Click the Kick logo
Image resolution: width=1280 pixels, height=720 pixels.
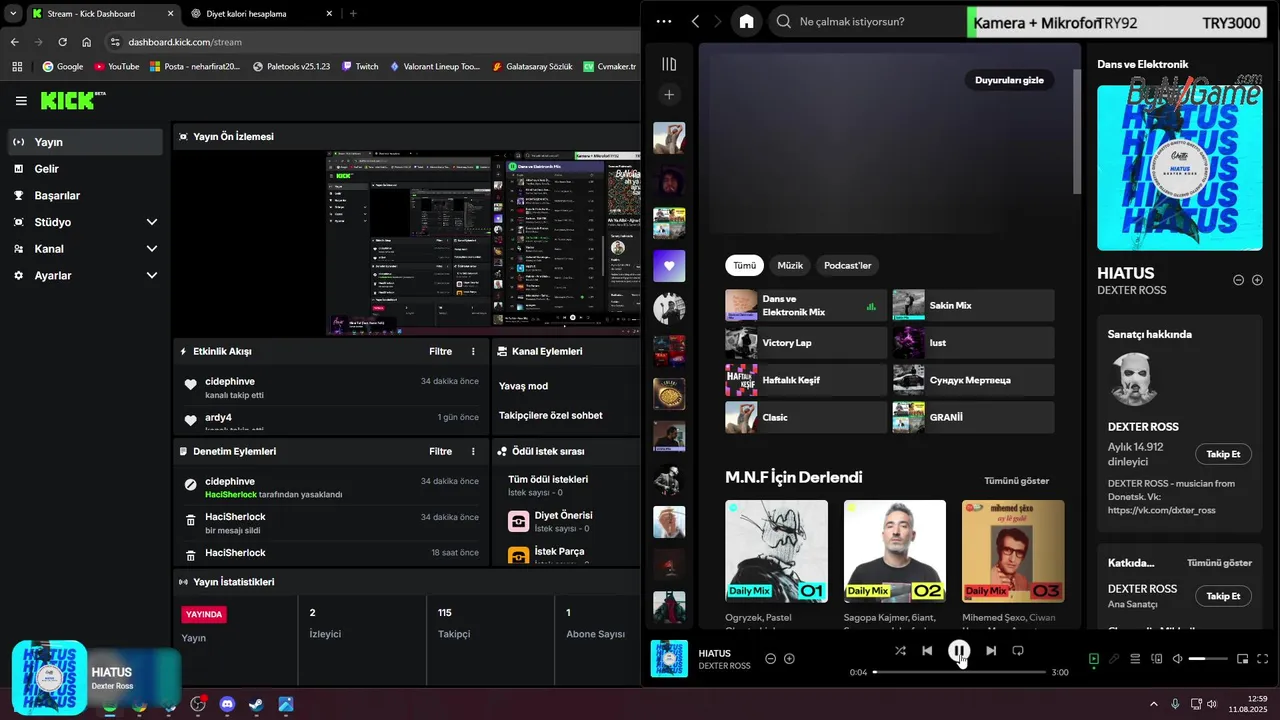[72, 100]
